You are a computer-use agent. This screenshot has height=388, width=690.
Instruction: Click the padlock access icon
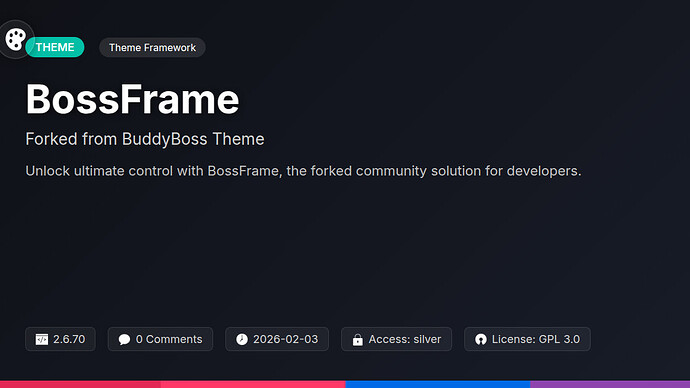pos(358,340)
